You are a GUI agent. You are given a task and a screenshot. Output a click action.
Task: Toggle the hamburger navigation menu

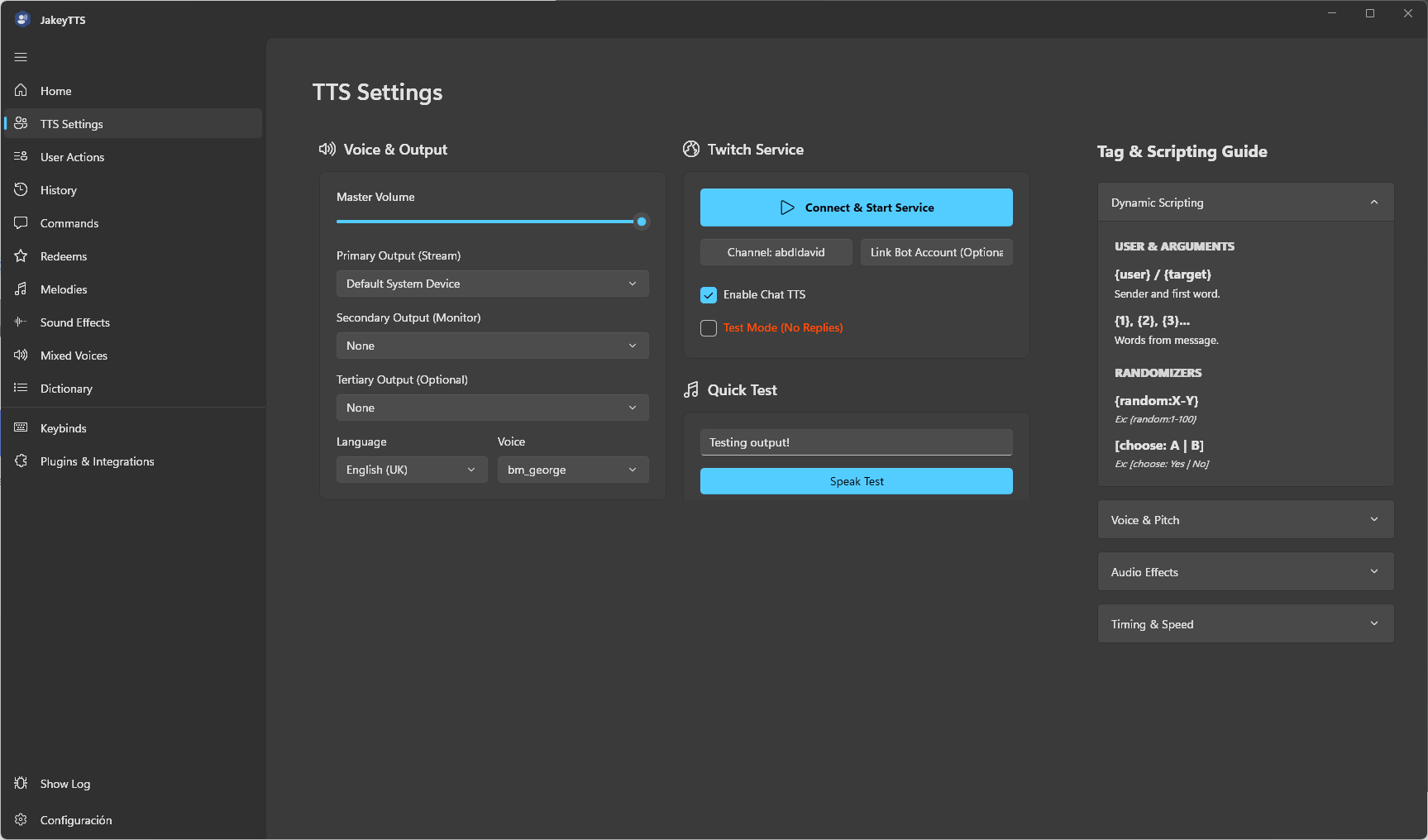tap(21, 57)
